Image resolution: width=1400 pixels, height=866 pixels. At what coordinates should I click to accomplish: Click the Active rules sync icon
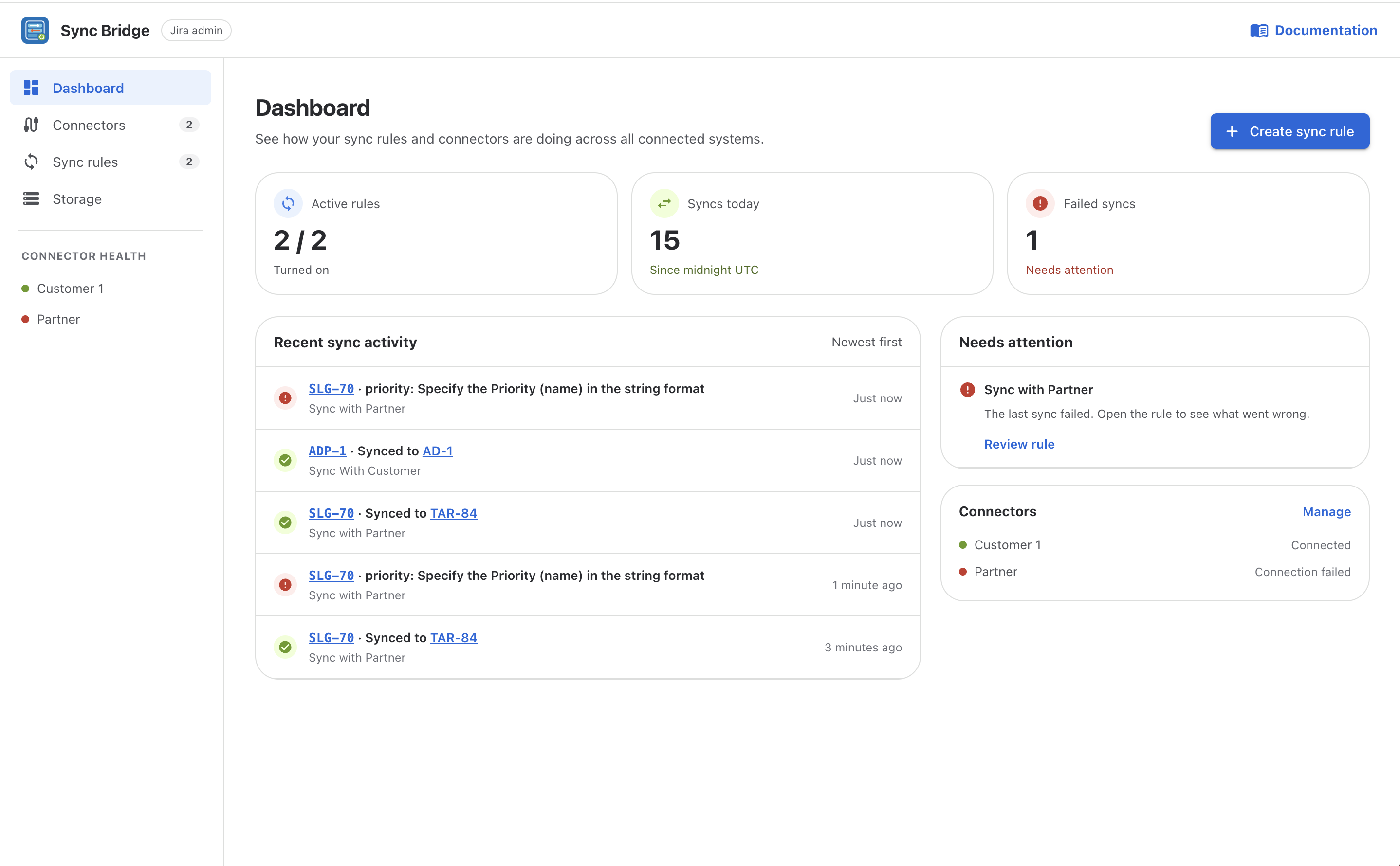[288, 203]
